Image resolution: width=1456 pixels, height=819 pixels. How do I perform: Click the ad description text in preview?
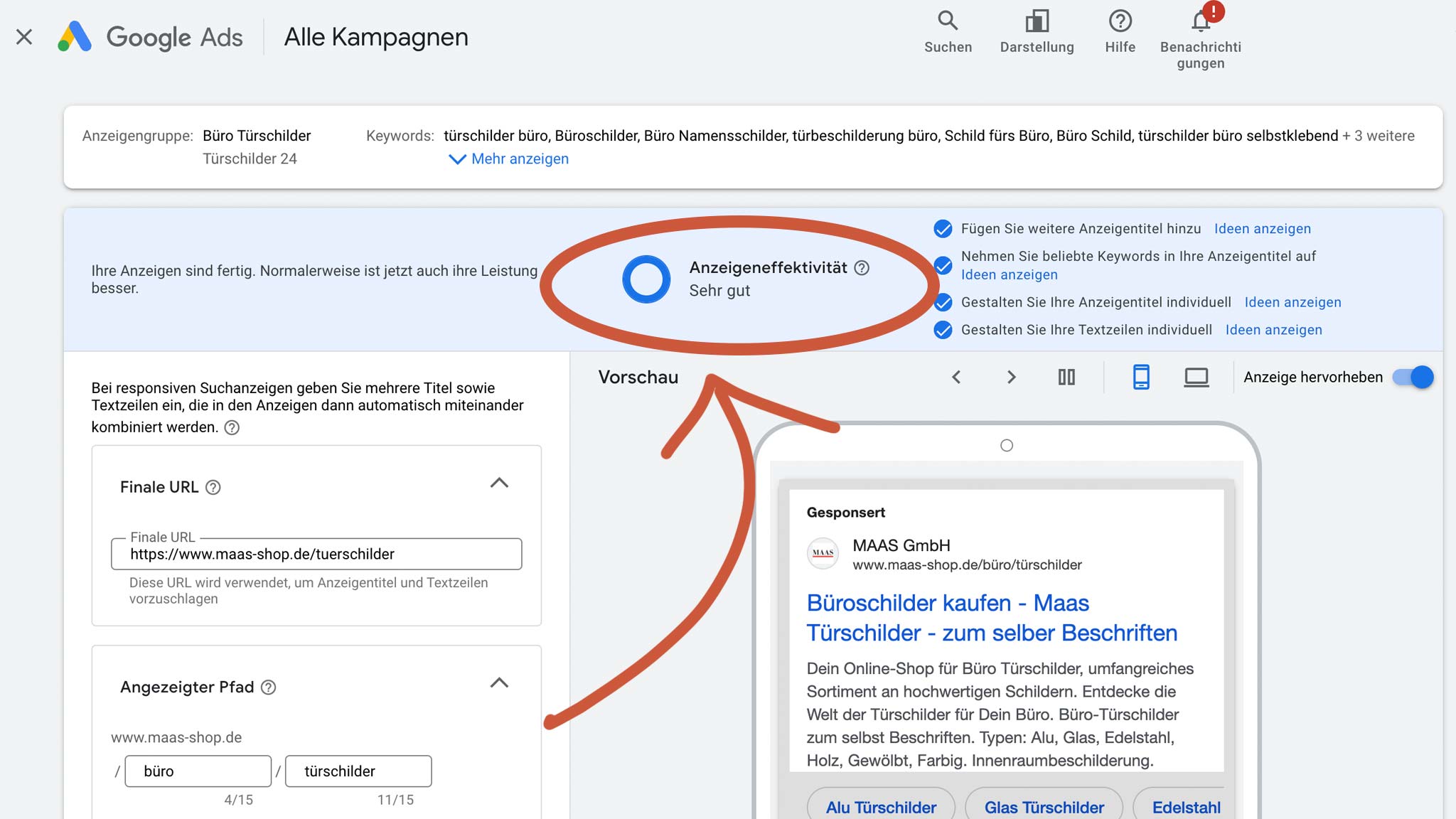[1000, 714]
